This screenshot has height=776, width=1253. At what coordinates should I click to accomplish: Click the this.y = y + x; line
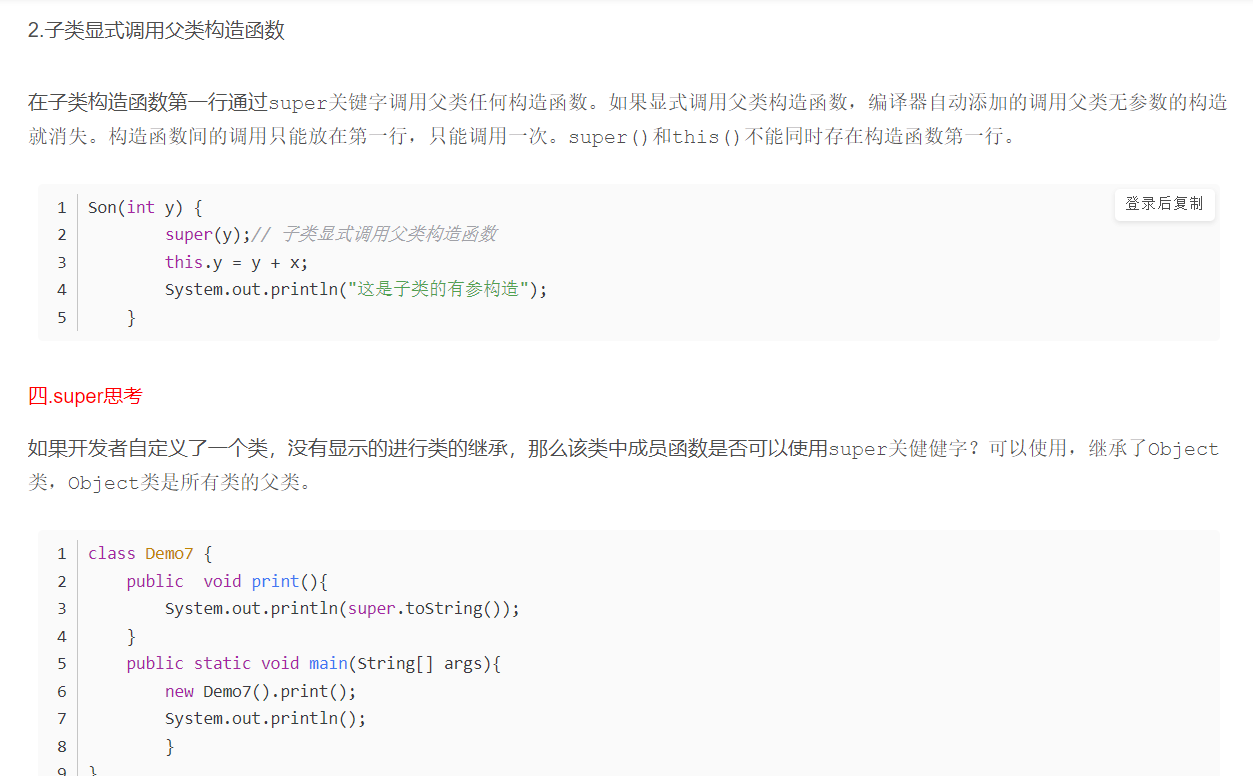237,262
